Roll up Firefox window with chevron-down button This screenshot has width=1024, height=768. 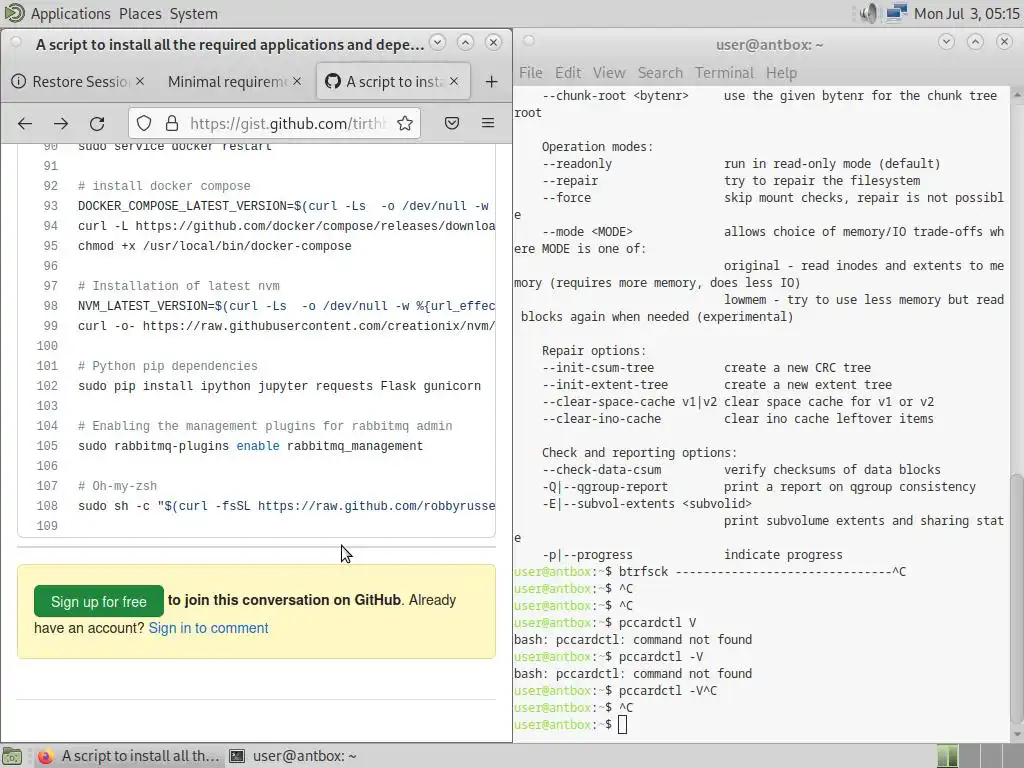coord(438,42)
